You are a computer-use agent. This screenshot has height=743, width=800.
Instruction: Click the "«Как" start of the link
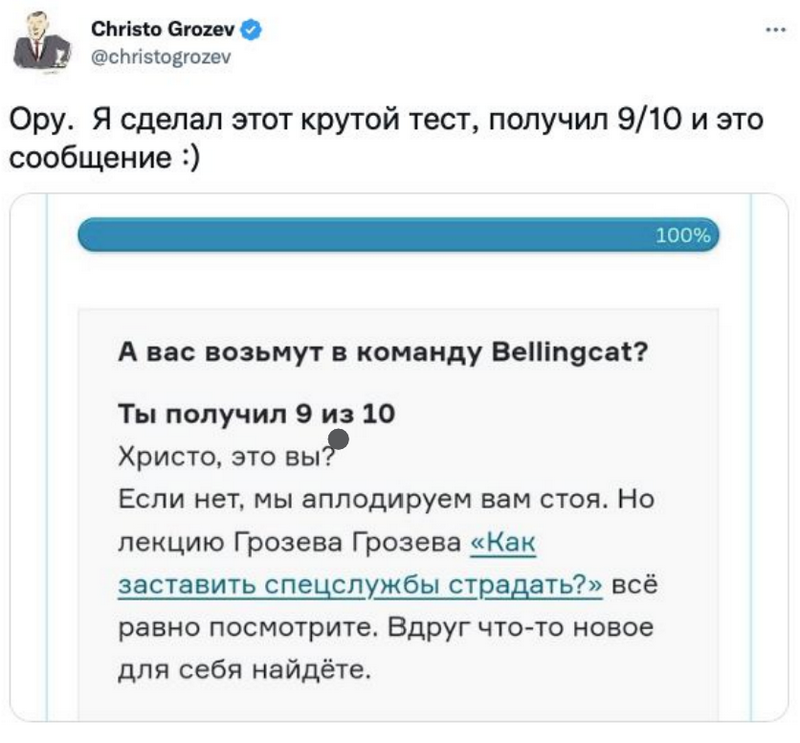pyautogui.click(x=504, y=543)
